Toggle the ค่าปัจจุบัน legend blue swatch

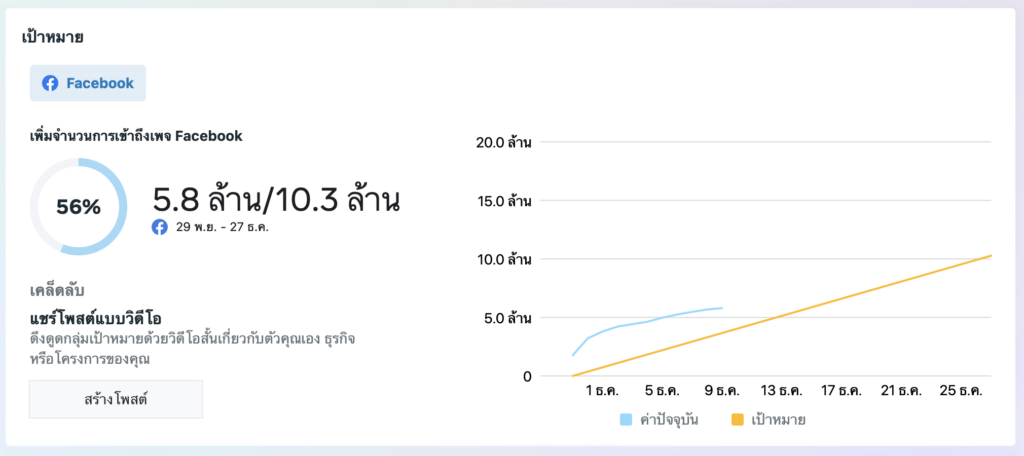(626, 420)
